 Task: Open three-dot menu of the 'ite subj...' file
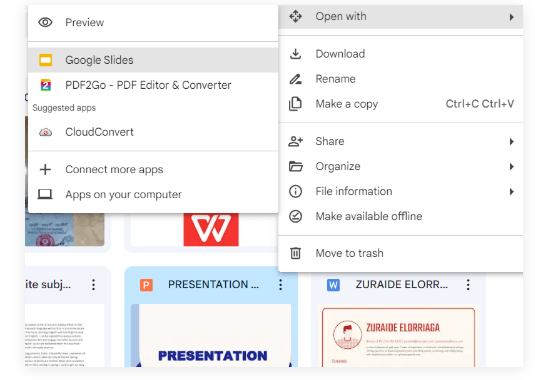[x=93, y=284]
